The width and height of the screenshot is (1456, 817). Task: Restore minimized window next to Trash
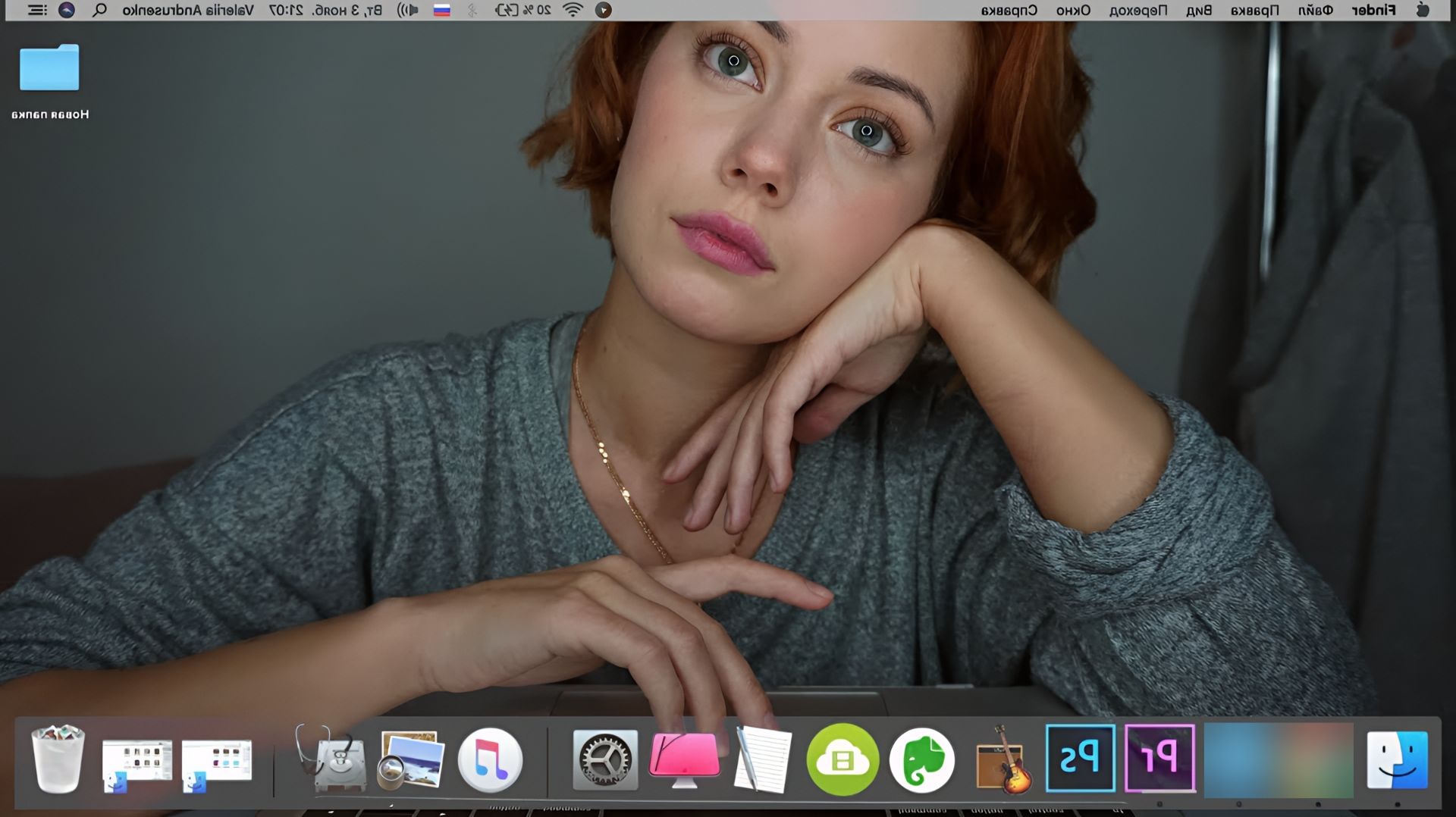(136, 765)
